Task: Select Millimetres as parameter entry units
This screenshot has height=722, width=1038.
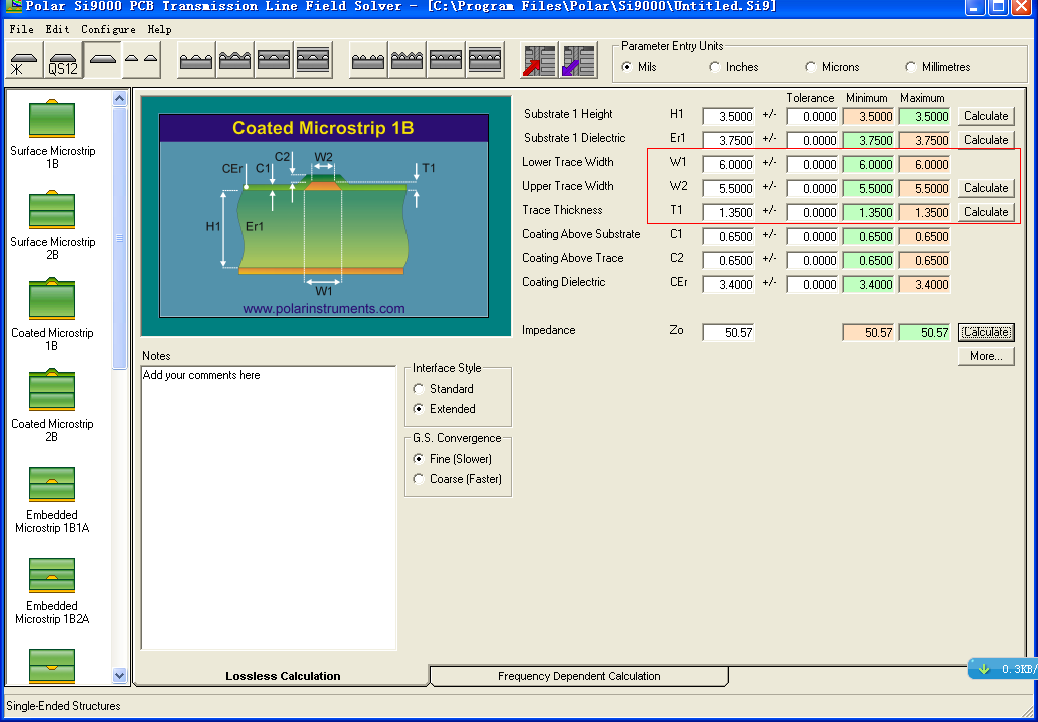Action: coord(937,67)
